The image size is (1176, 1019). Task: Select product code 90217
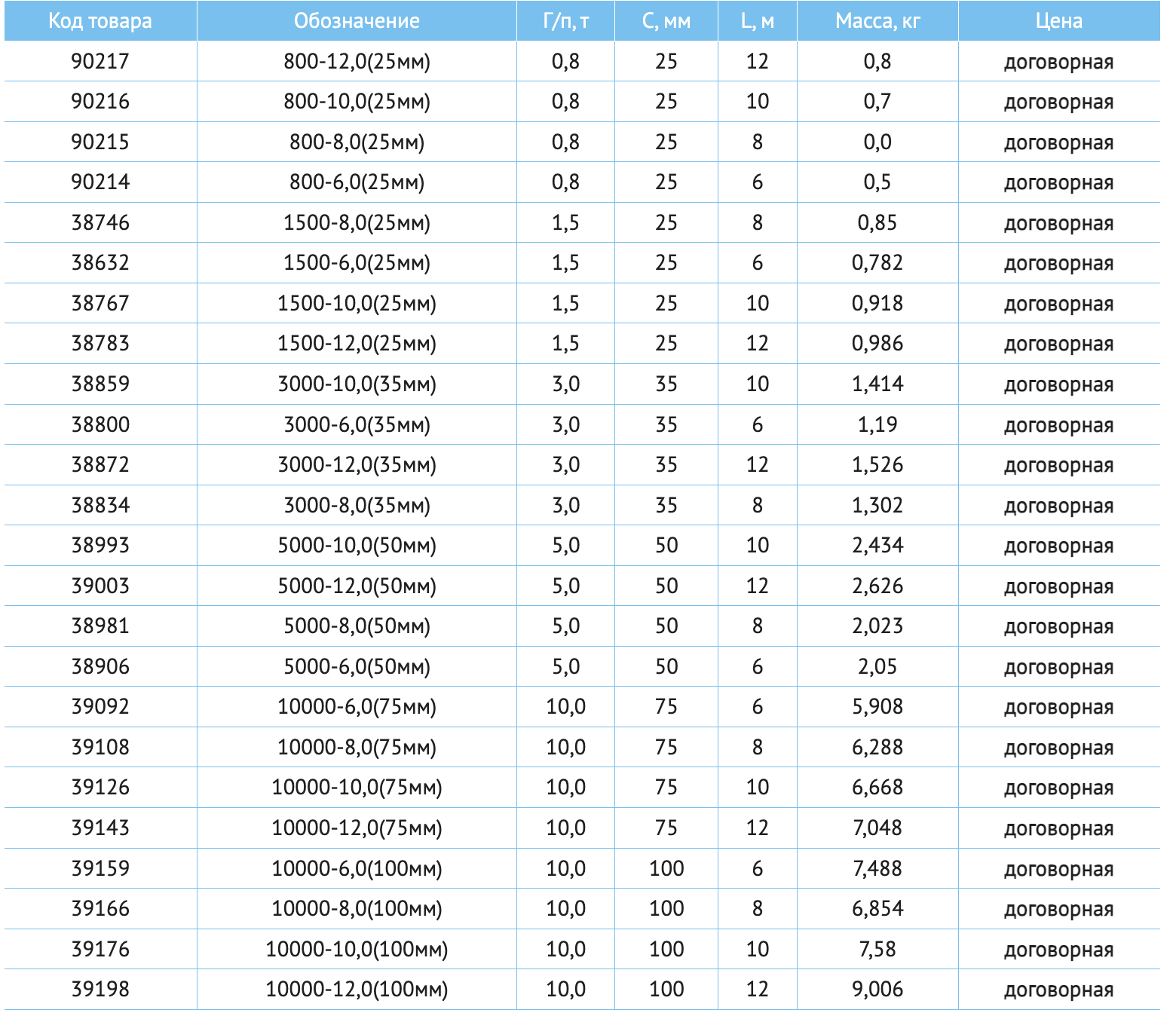coord(100,61)
